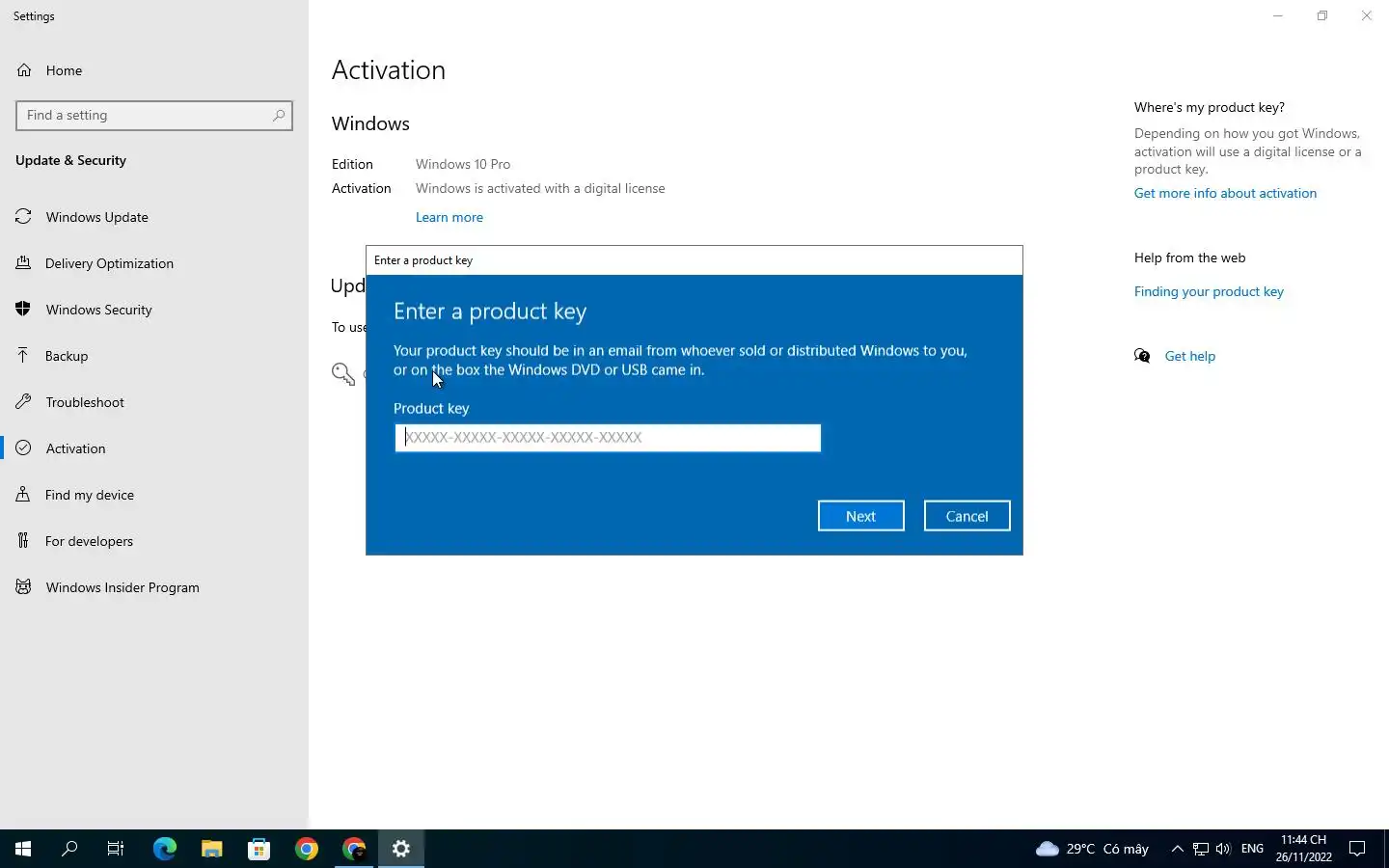
Task: Open taskbar Search
Action: 69,849
